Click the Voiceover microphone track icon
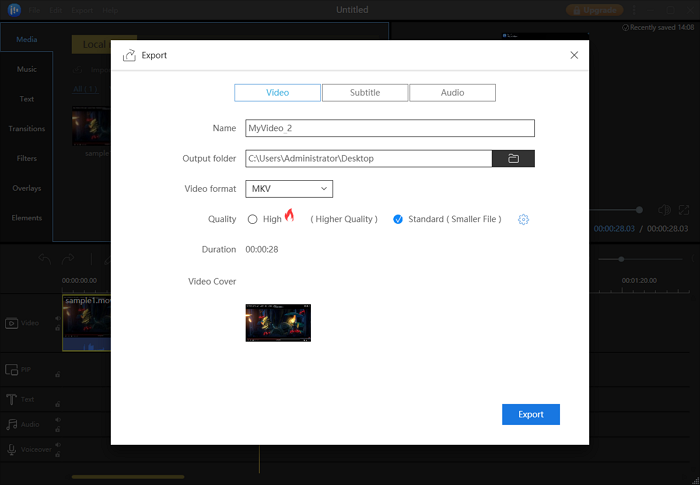The height and width of the screenshot is (485, 700). [x=13, y=450]
